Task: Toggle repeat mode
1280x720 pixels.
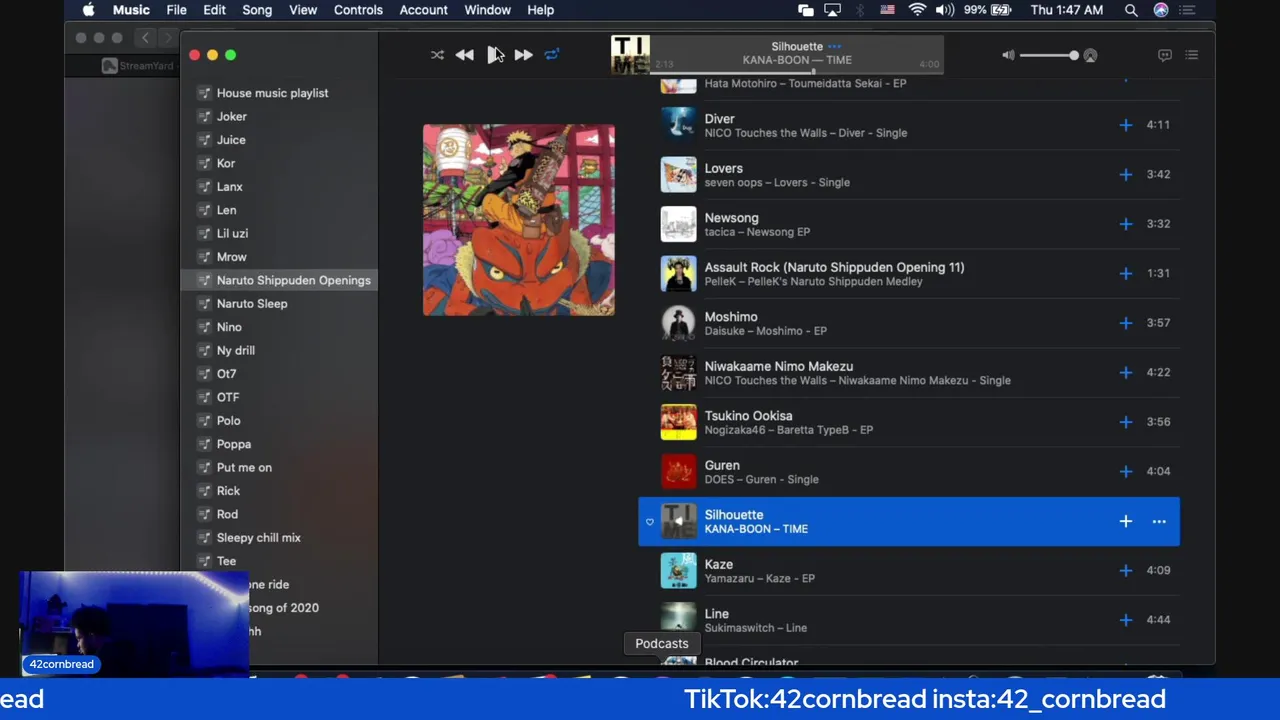Action: pyautogui.click(x=551, y=55)
